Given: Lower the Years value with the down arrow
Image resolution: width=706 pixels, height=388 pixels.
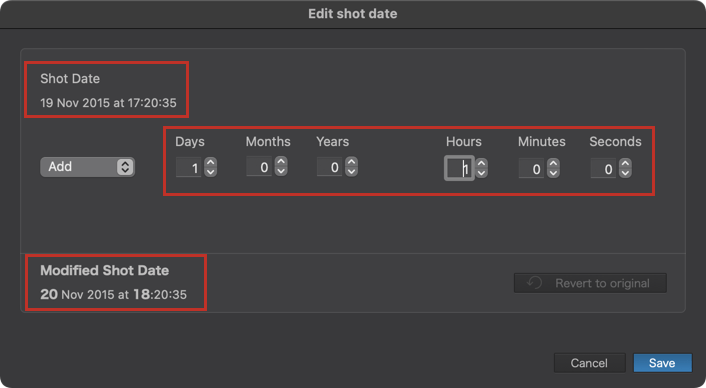Looking at the screenshot, I should 352,171.
